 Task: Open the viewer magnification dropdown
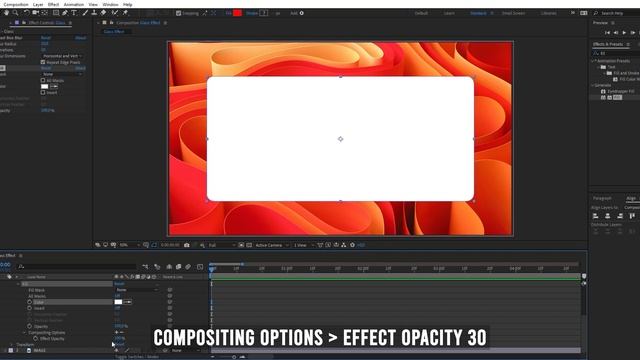point(129,245)
